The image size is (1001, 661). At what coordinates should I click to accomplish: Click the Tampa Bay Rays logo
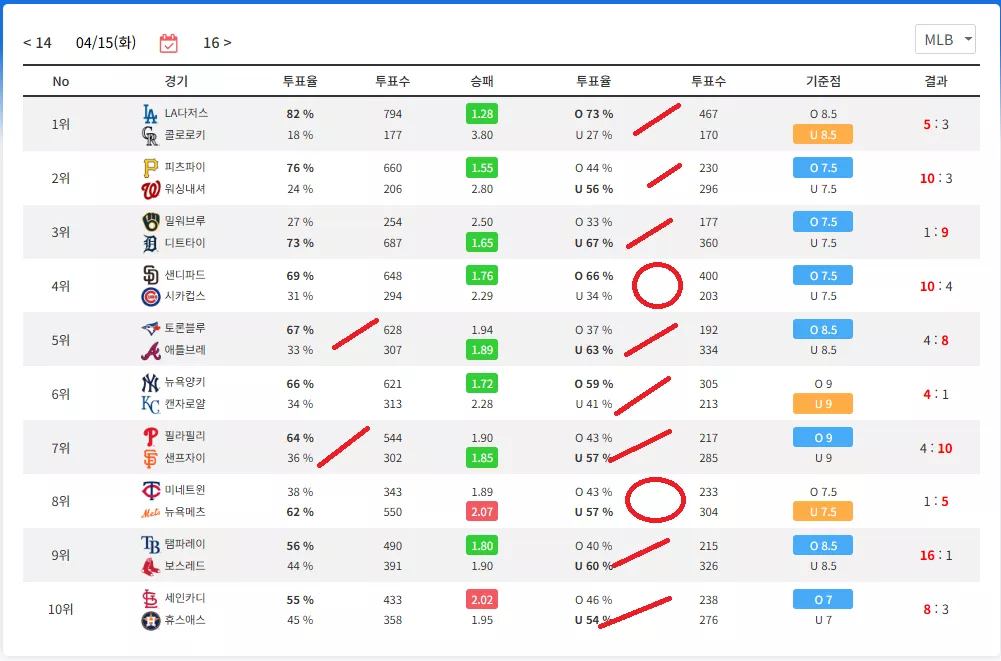[x=150, y=545]
